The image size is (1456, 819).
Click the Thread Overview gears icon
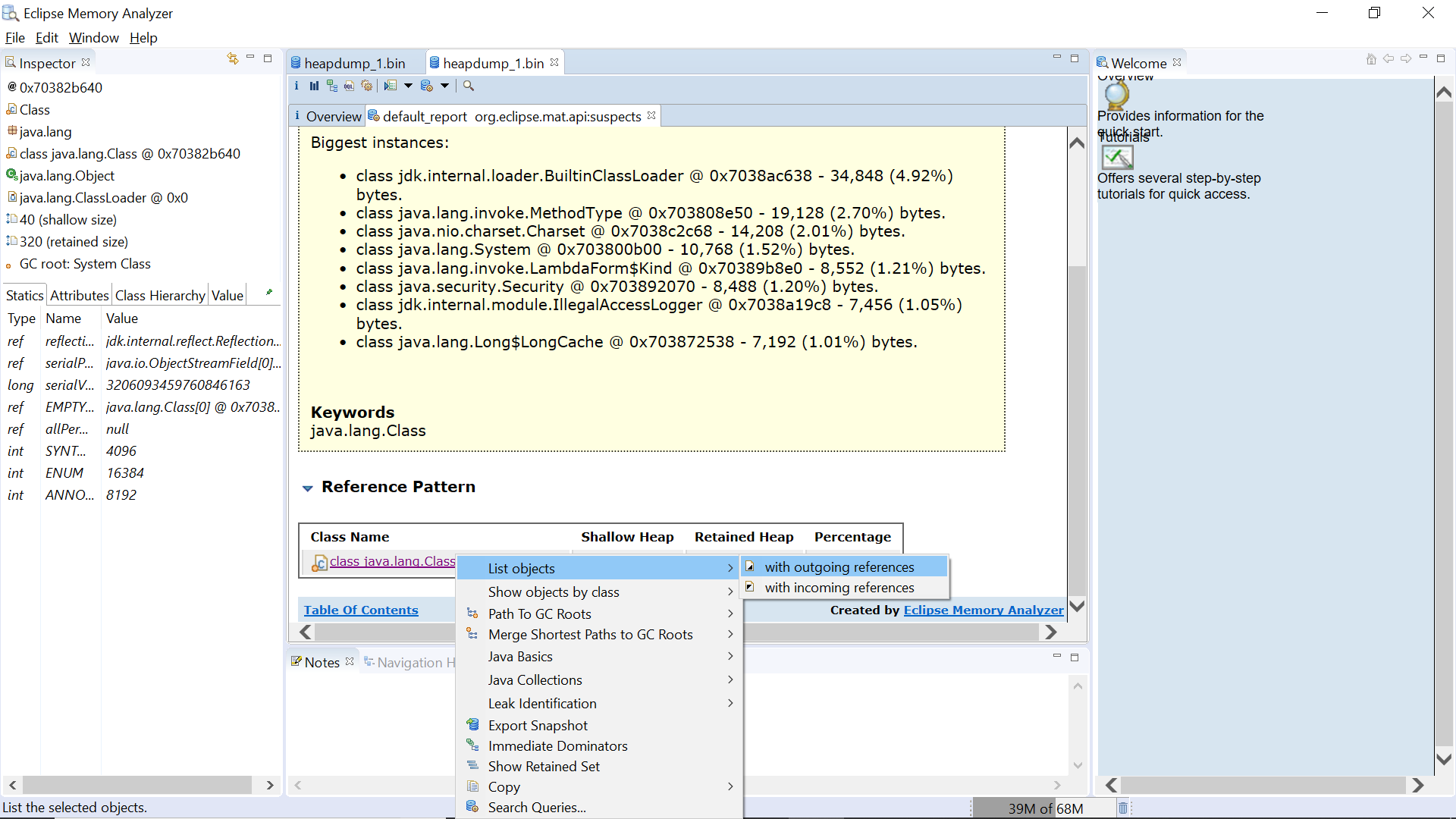(367, 86)
